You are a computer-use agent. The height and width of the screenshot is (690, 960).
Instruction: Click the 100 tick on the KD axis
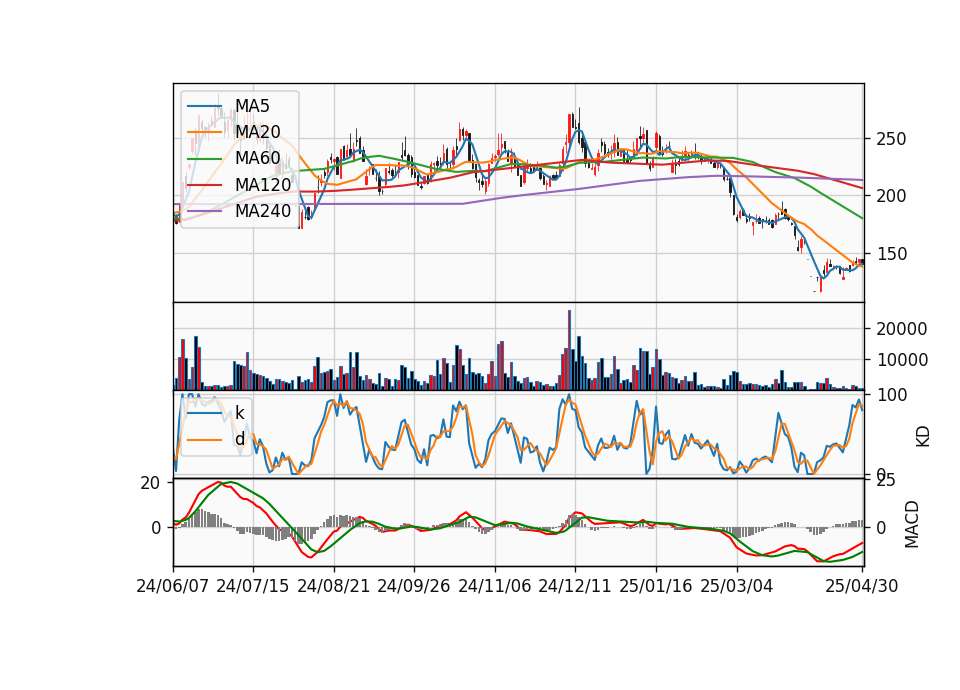click(x=892, y=395)
